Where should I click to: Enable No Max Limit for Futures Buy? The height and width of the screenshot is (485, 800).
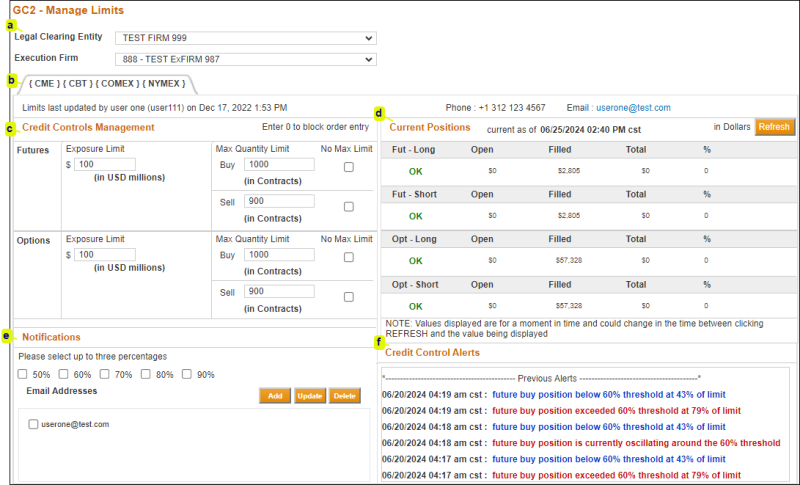(348, 168)
